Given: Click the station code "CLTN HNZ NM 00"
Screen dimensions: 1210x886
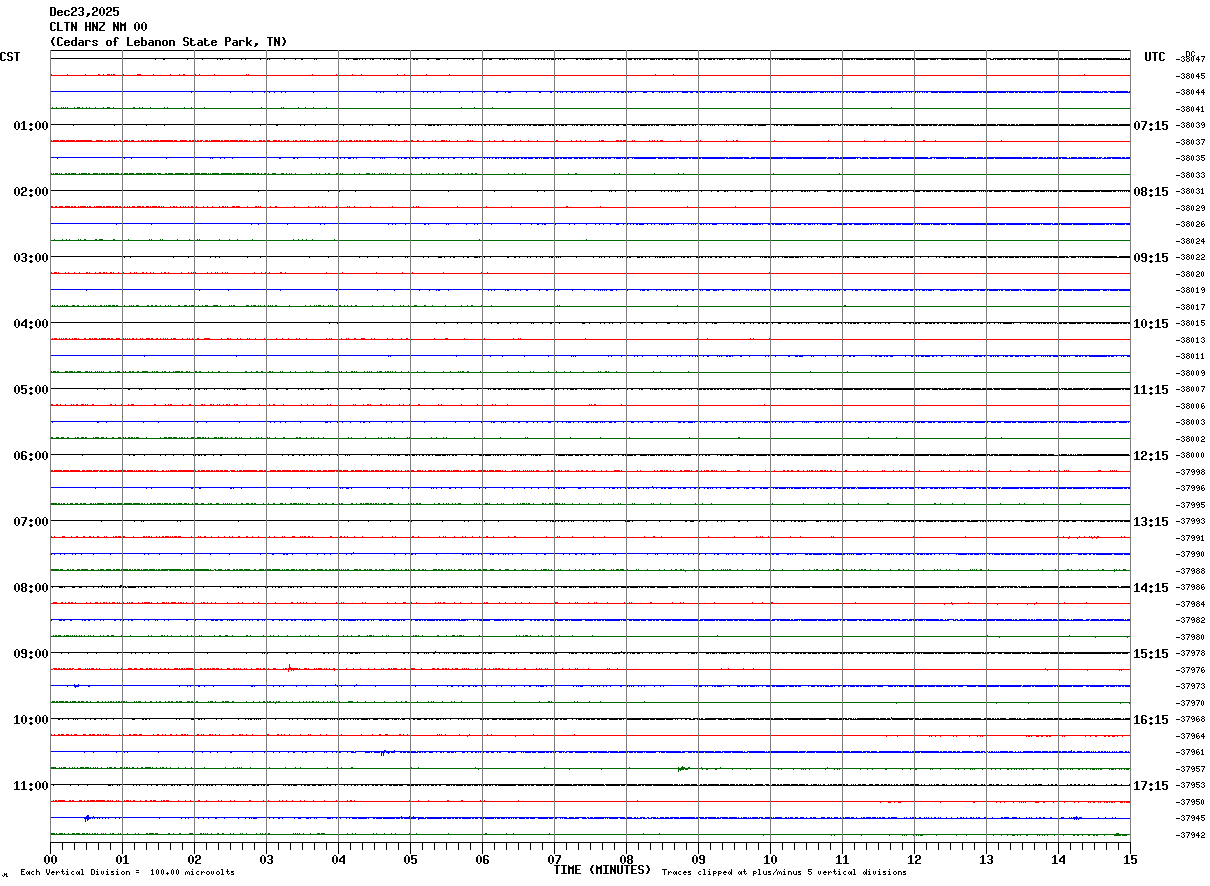Looking at the screenshot, I should pyautogui.click(x=98, y=27).
